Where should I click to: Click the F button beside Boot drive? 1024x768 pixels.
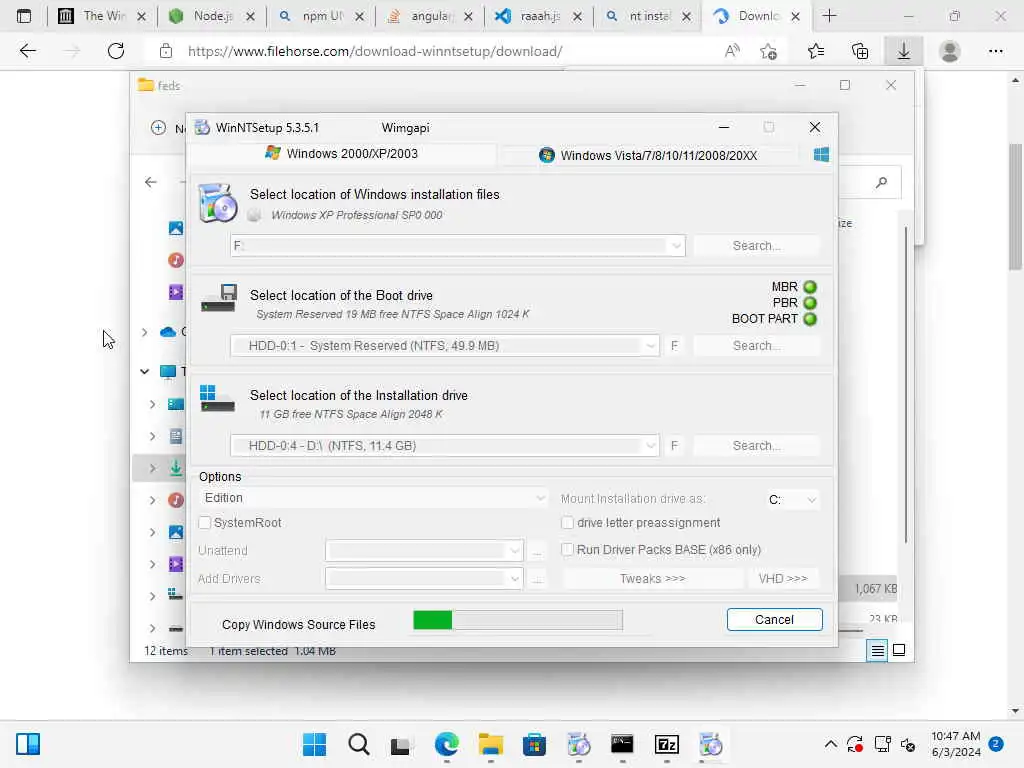(675, 345)
